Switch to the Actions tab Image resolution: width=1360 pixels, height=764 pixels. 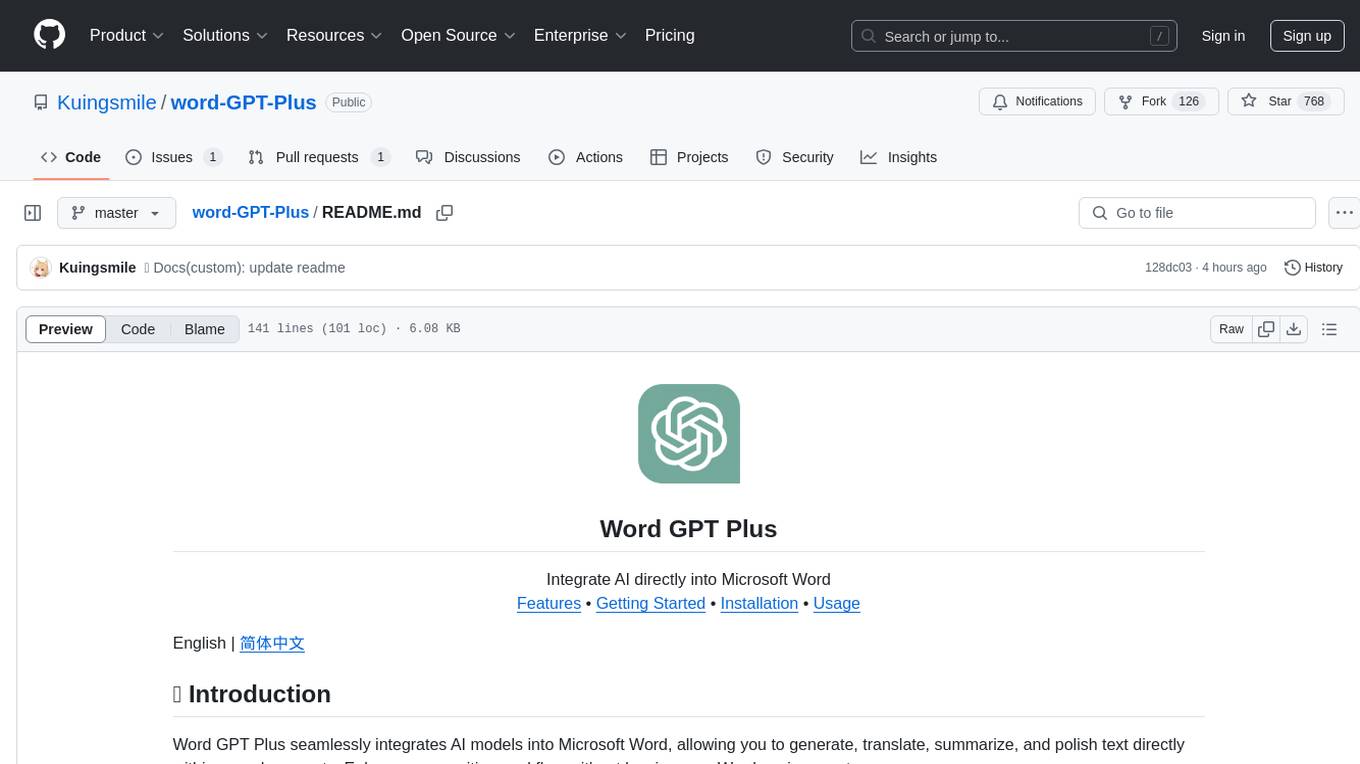585,157
